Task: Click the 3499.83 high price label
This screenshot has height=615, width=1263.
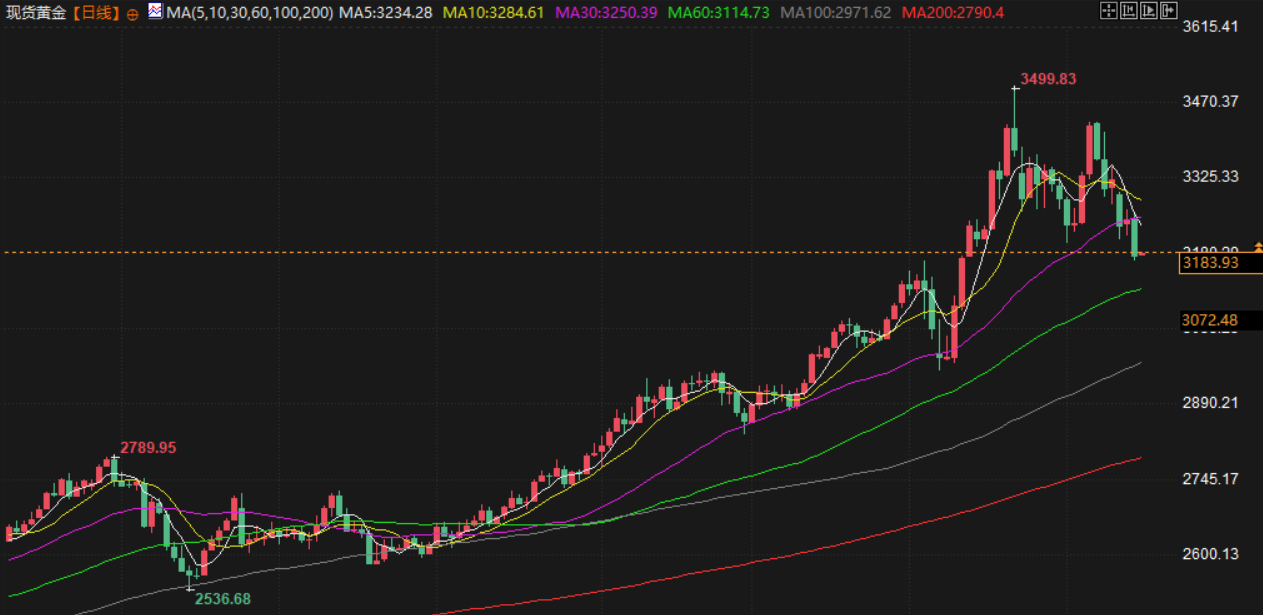Action: [x=1048, y=78]
